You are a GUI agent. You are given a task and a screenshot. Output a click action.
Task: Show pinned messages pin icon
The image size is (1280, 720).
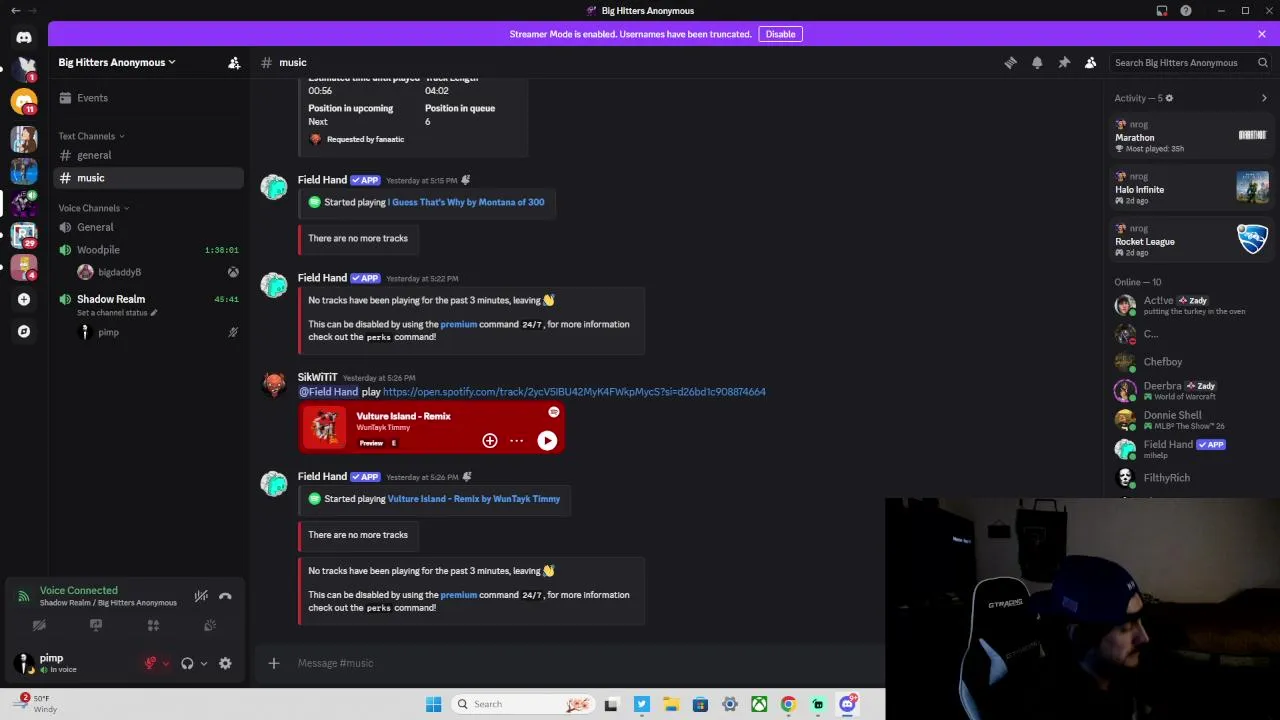pos(1064,62)
